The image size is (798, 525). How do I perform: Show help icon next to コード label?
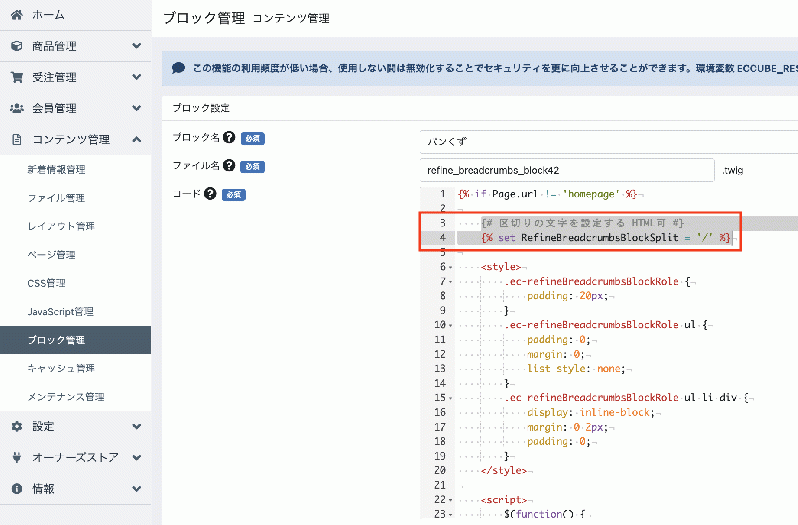[210, 194]
